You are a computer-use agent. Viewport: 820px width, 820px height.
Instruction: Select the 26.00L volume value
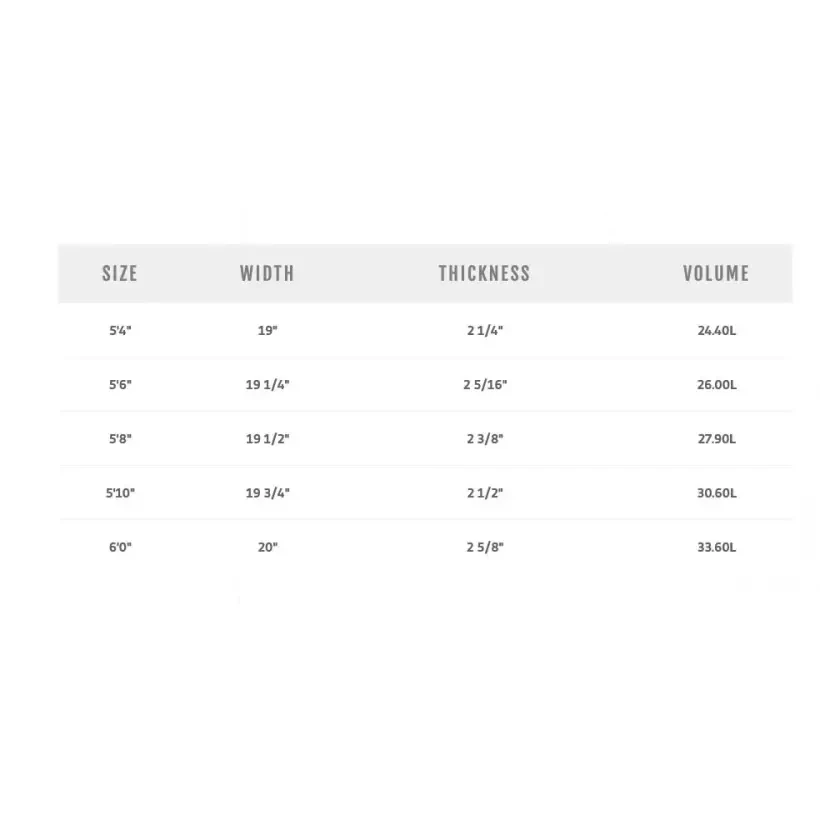click(x=716, y=384)
